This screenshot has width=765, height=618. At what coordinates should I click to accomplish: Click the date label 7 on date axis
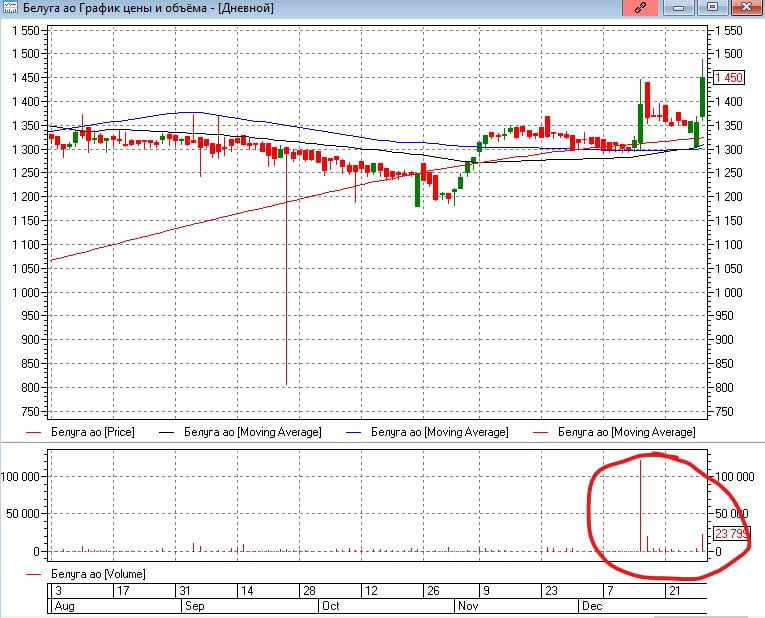(x=610, y=591)
